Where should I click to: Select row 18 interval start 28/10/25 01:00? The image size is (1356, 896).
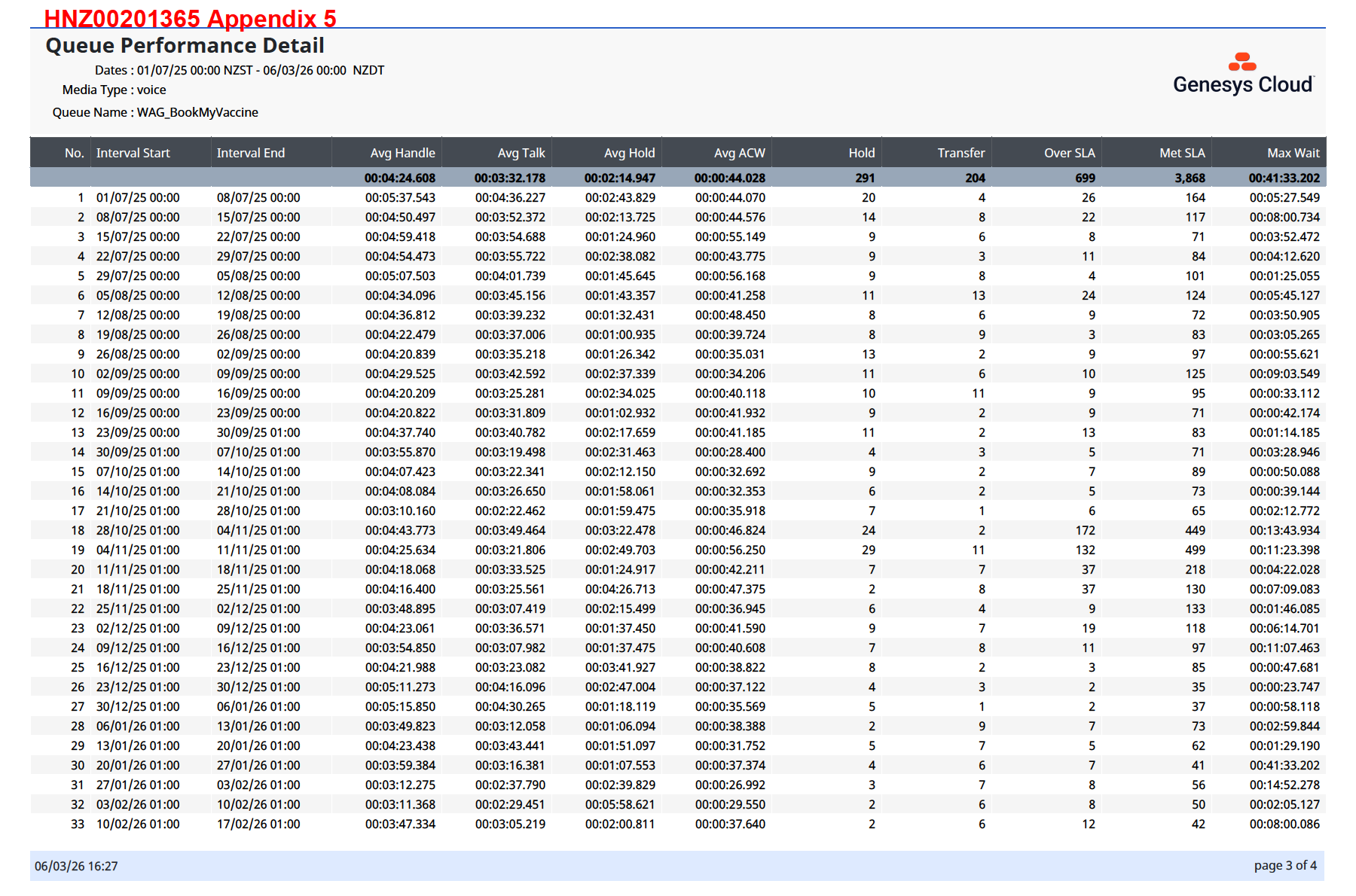click(138, 530)
